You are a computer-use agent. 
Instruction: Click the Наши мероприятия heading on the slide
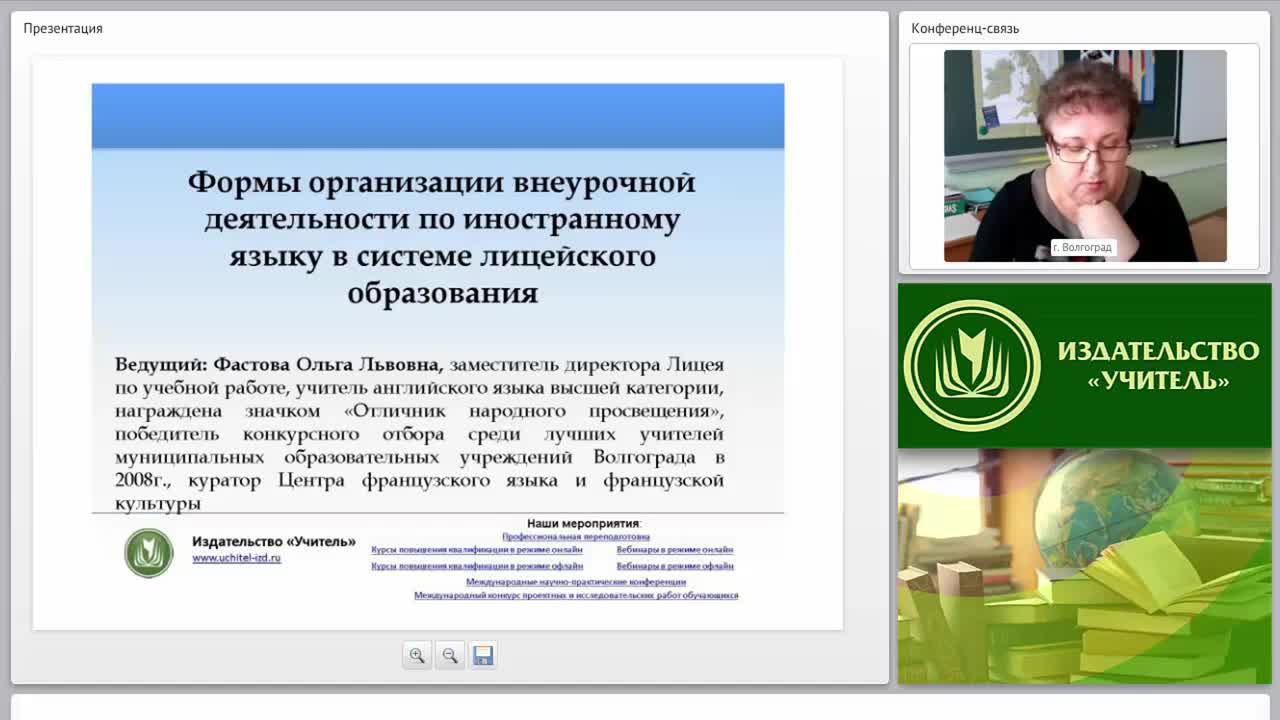(x=584, y=523)
